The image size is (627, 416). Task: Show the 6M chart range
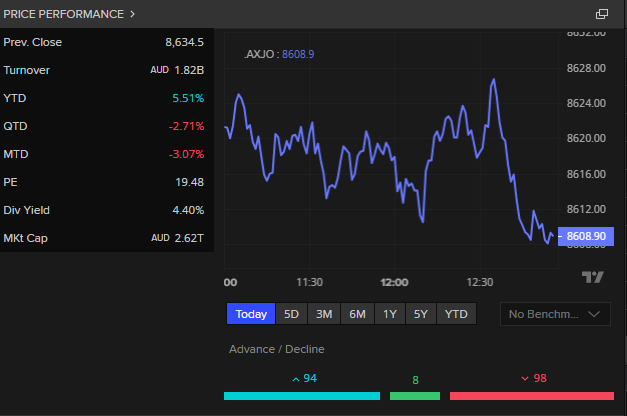pyautogui.click(x=357, y=314)
